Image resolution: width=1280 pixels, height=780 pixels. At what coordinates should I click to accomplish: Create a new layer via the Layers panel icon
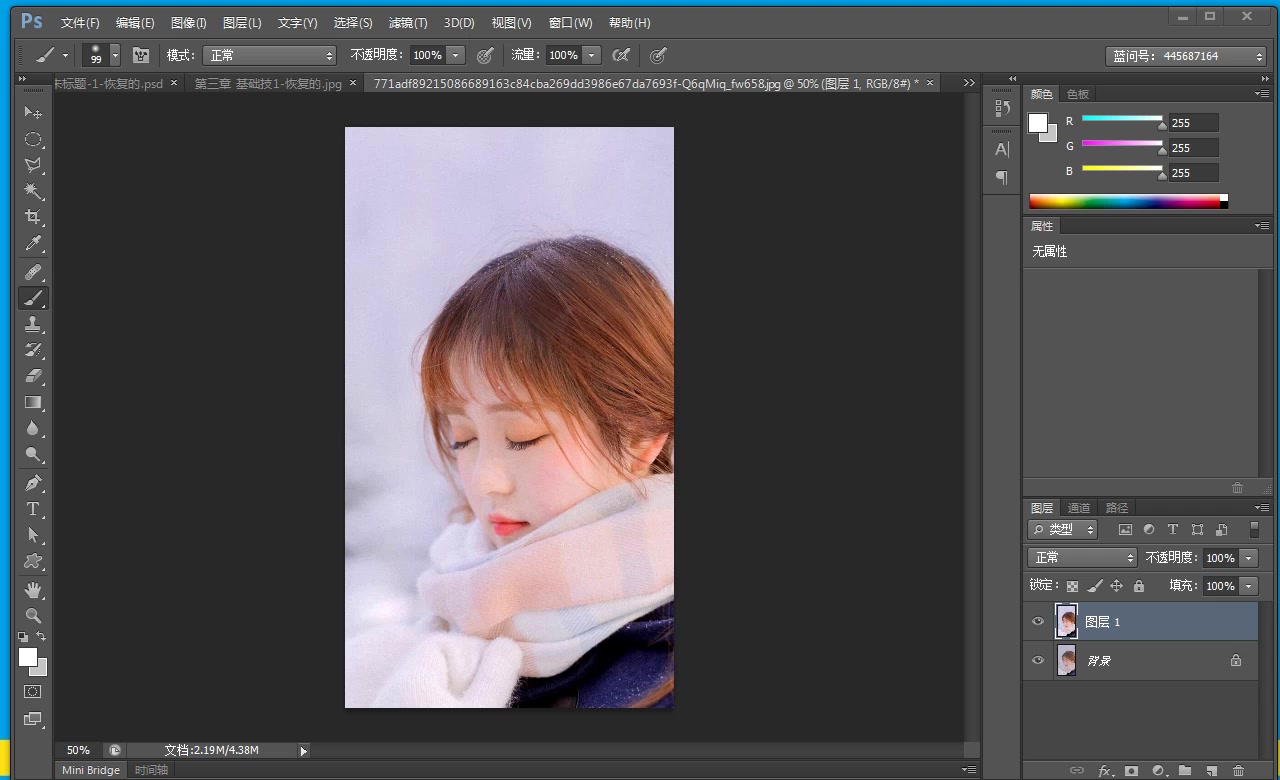click(1211, 771)
